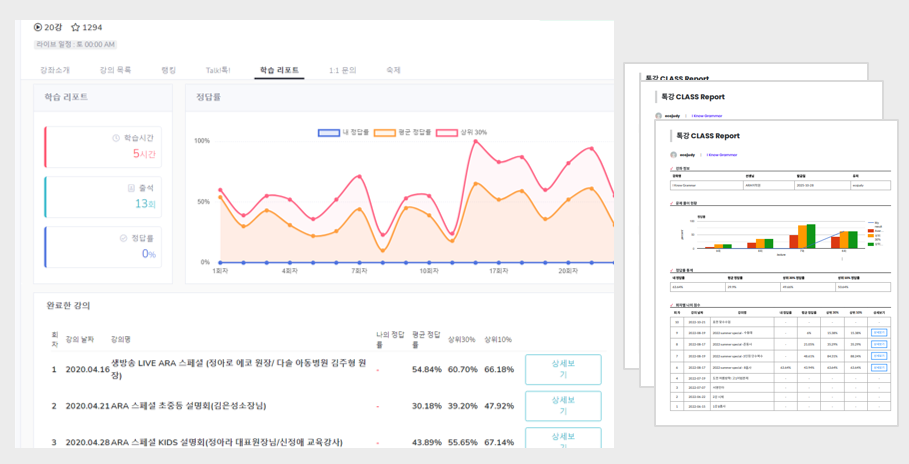909x464 pixels.
Task: Go to the 1:1 문의 tab
Action: (342, 70)
